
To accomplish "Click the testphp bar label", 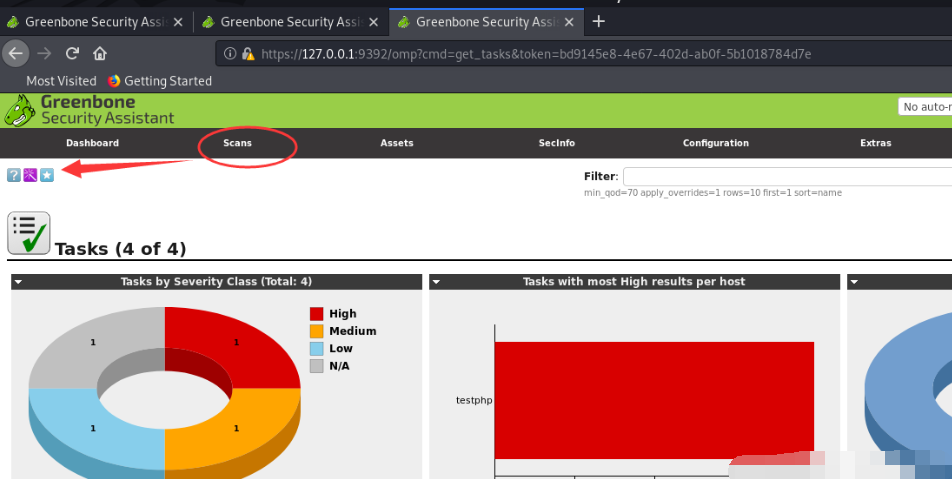I will point(474,401).
